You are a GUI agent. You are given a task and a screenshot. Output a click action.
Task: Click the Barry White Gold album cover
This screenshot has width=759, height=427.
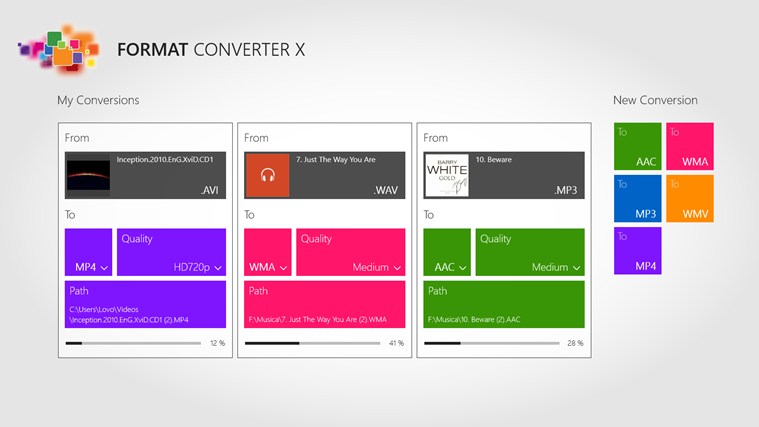(446, 175)
